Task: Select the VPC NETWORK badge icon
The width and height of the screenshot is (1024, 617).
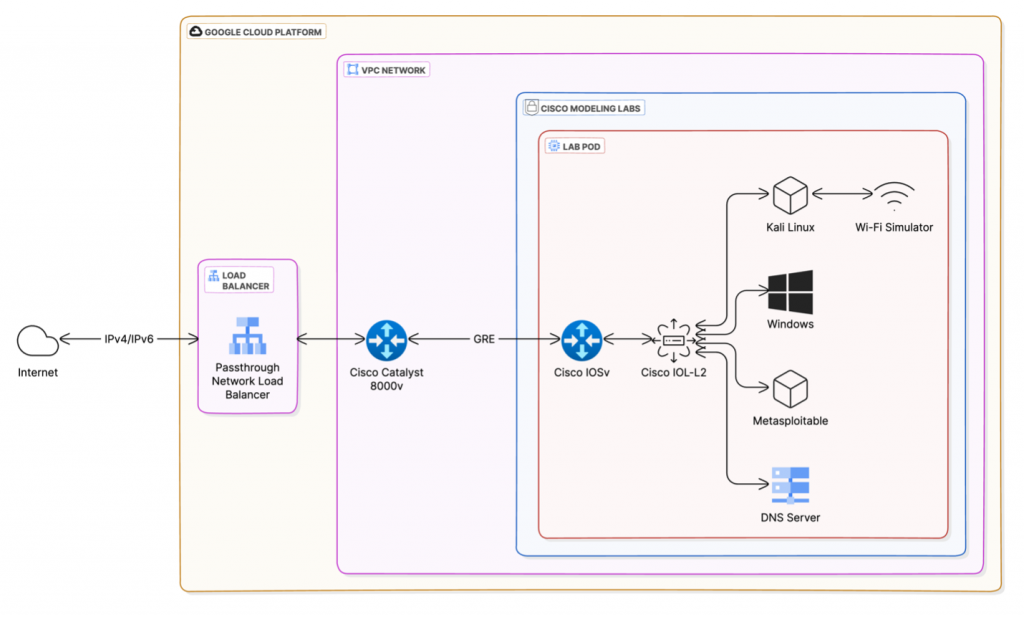Action: [x=351, y=69]
